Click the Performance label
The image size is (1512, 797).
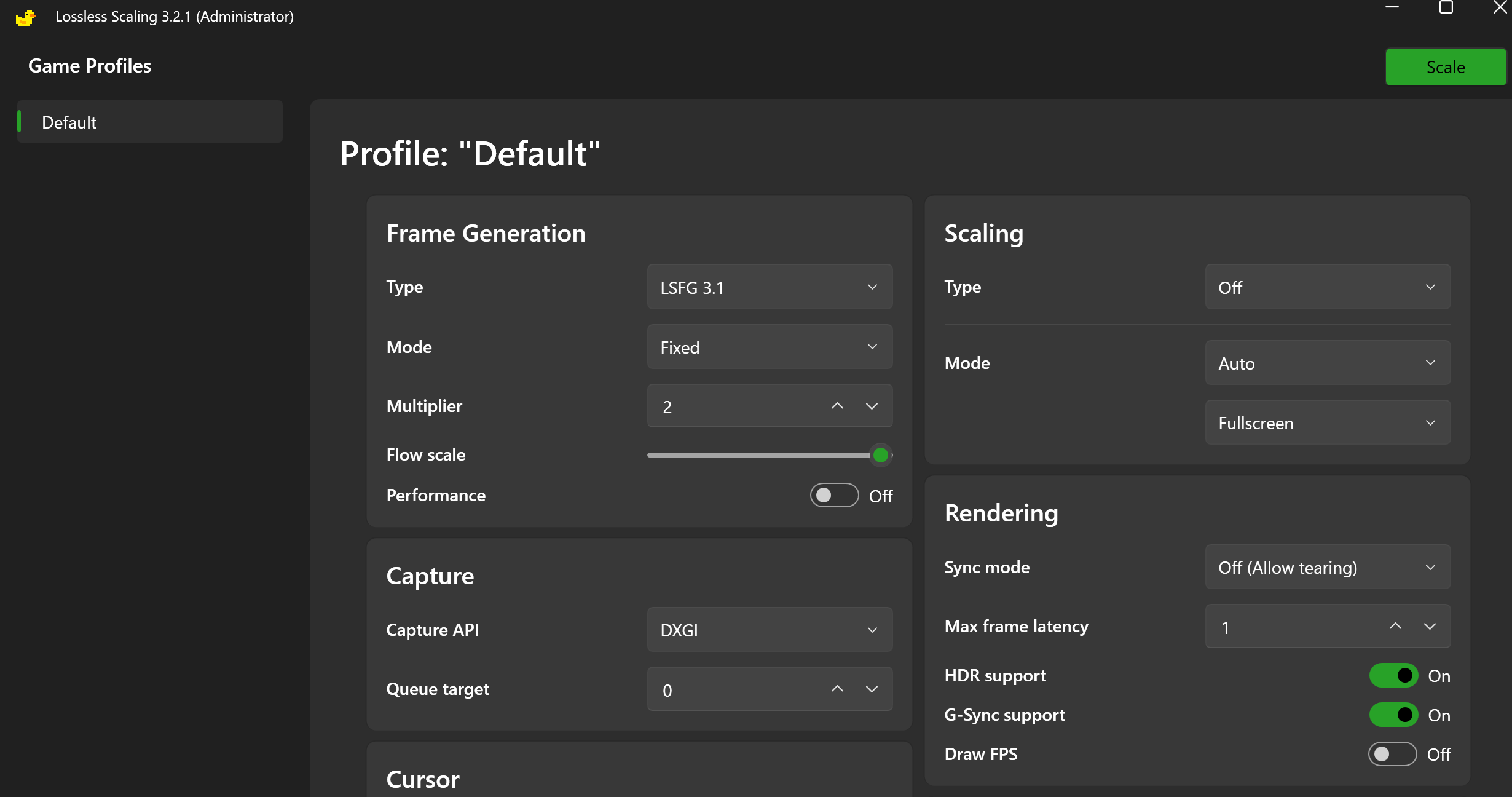[x=436, y=495]
